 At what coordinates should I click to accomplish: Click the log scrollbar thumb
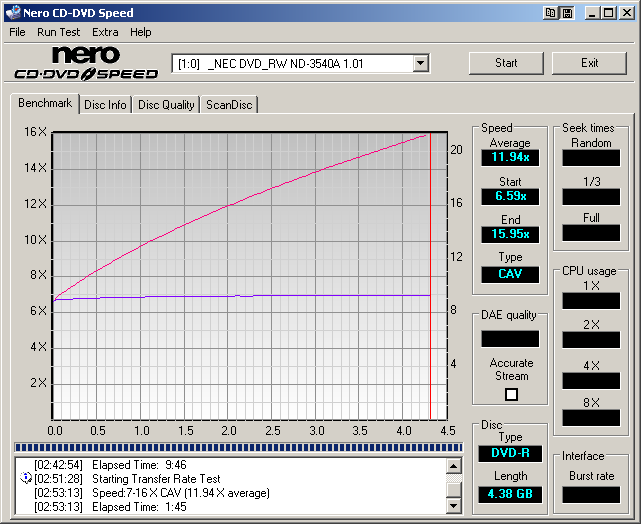tap(454, 490)
